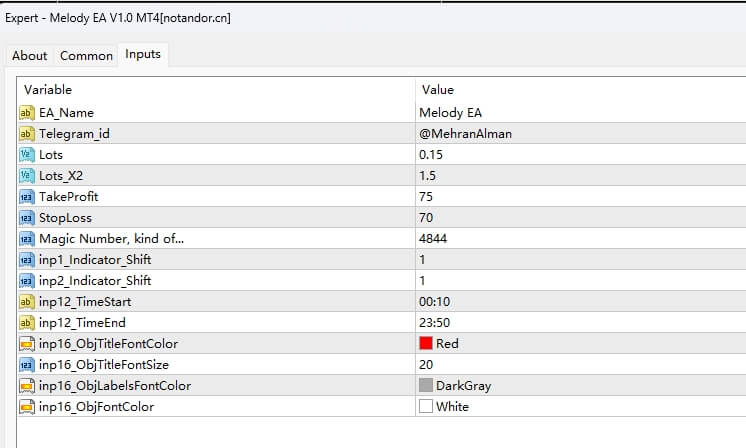Switch to the About tab
The width and height of the screenshot is (746, 448).
(x=29, y=56)
